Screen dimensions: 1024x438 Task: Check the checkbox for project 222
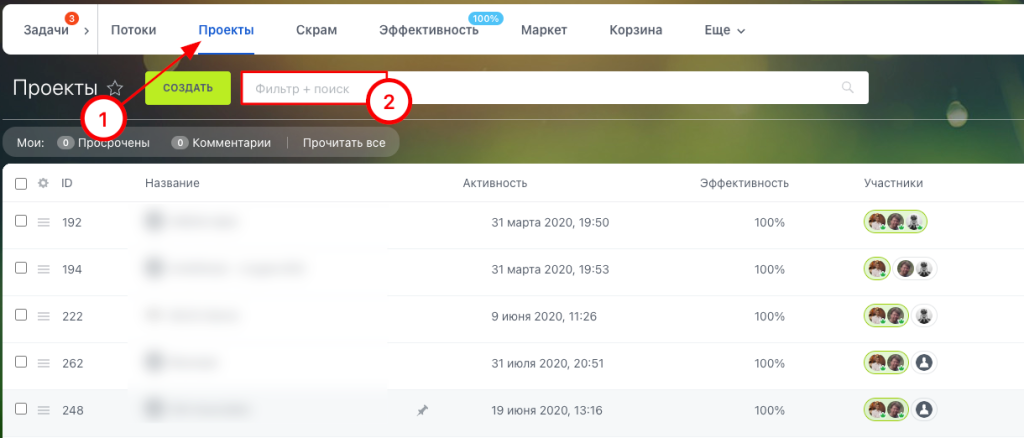(21, 315)
